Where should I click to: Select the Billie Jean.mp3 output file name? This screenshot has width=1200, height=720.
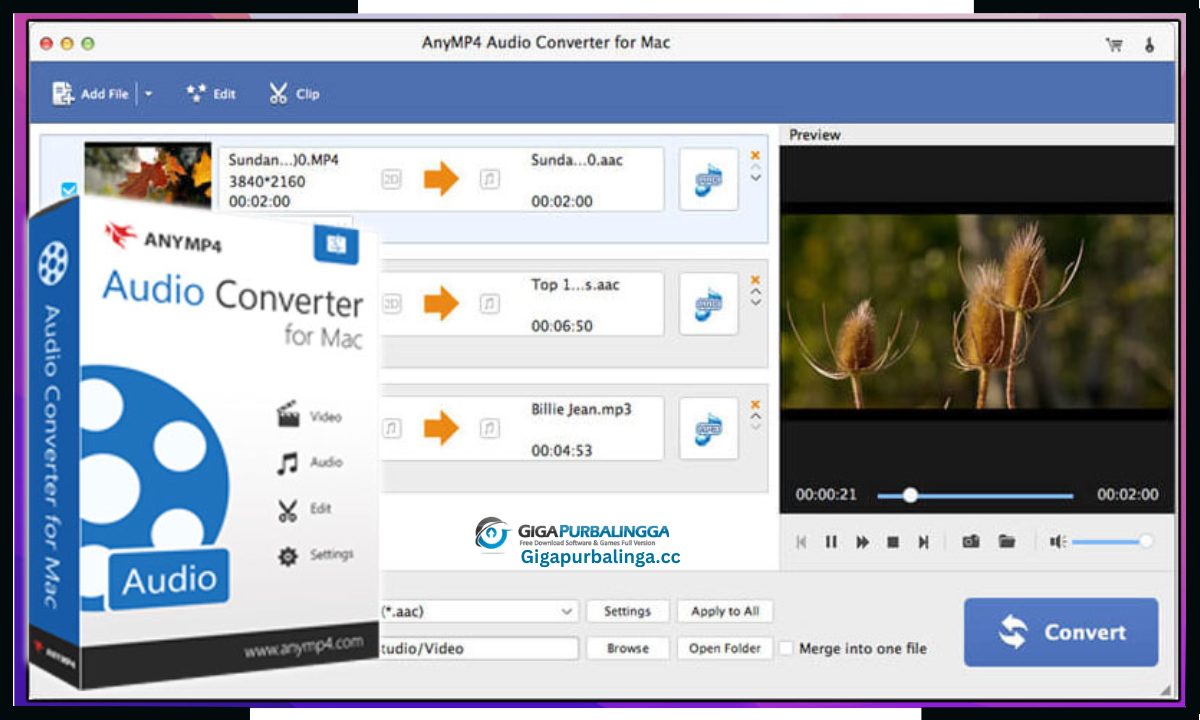(x=581, y=409)
